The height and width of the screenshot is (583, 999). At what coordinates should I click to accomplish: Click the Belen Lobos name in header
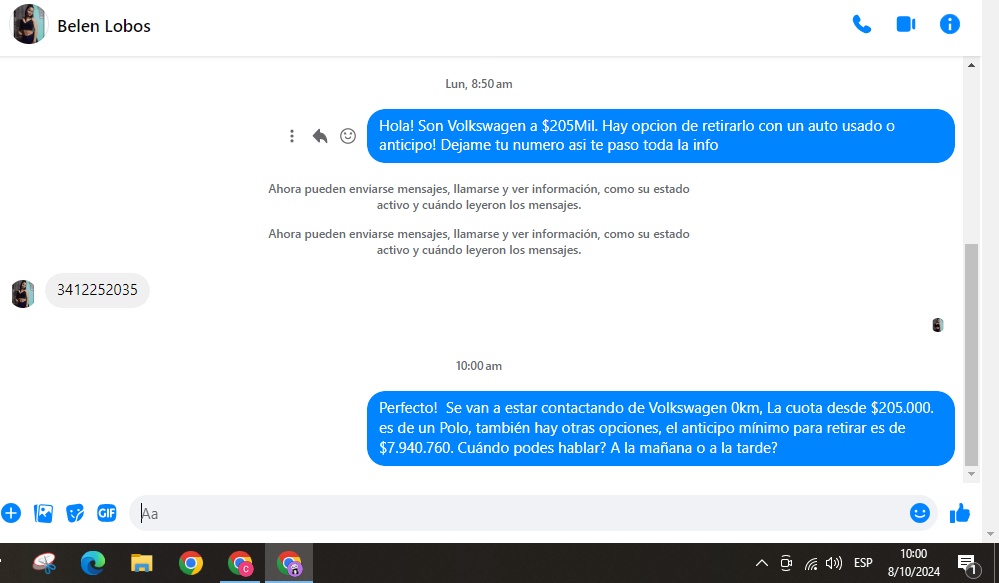click(x=104, y=26)
